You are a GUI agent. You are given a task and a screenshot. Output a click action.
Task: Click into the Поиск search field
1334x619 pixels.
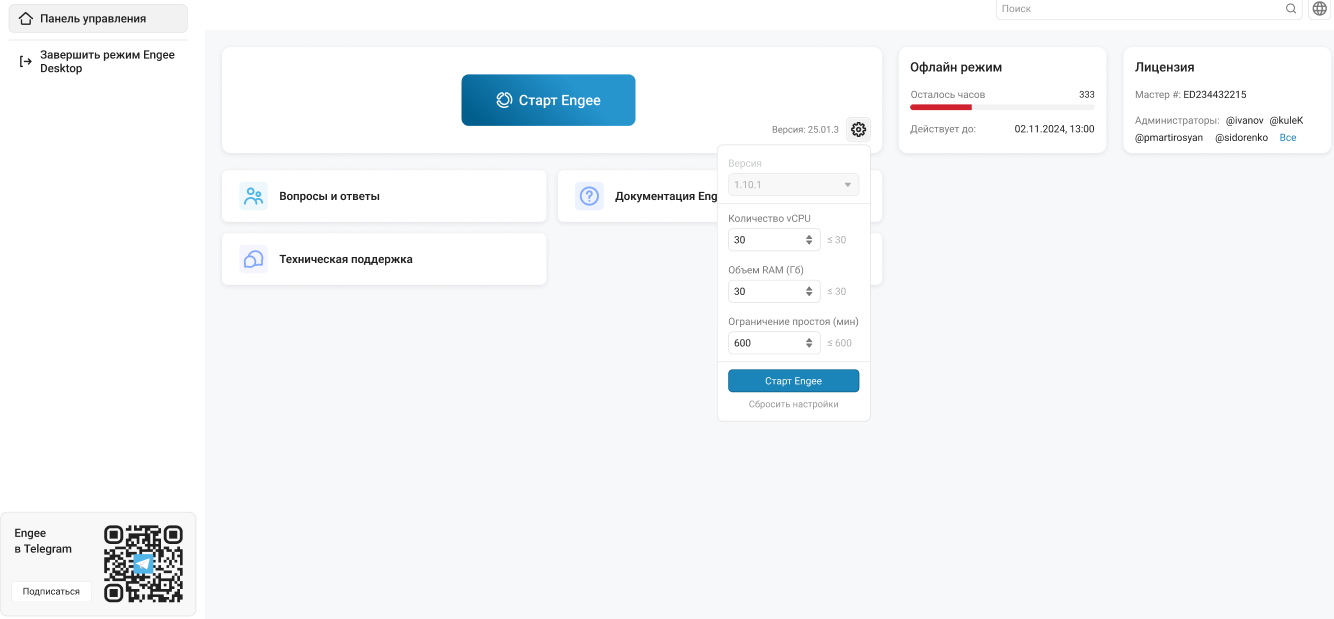tap(1140, 9)
